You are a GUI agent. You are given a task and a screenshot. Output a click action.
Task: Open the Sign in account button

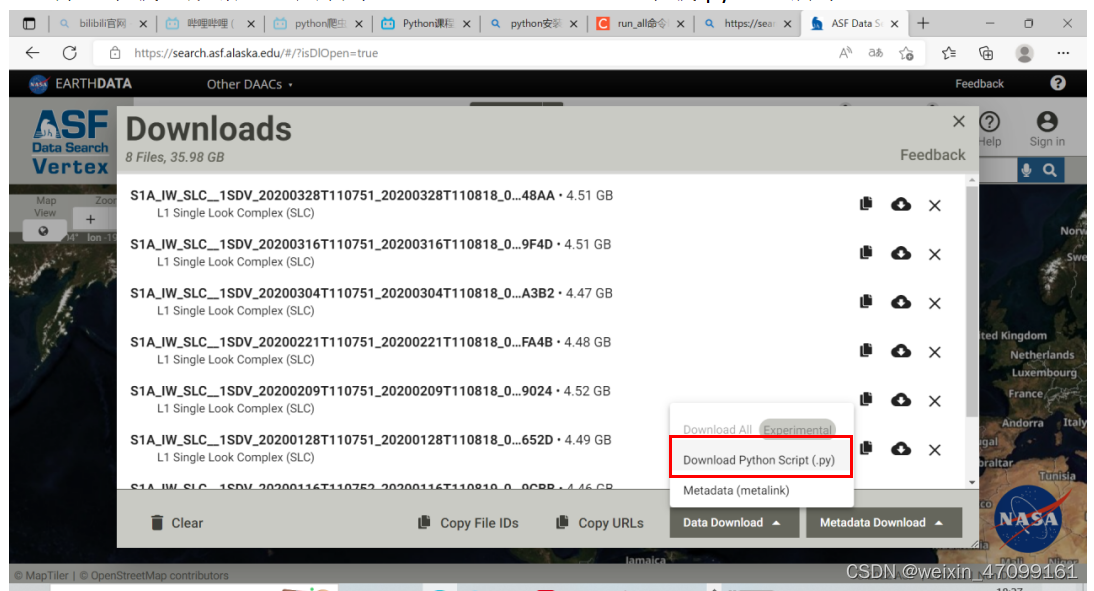[x=1047, y=129]
